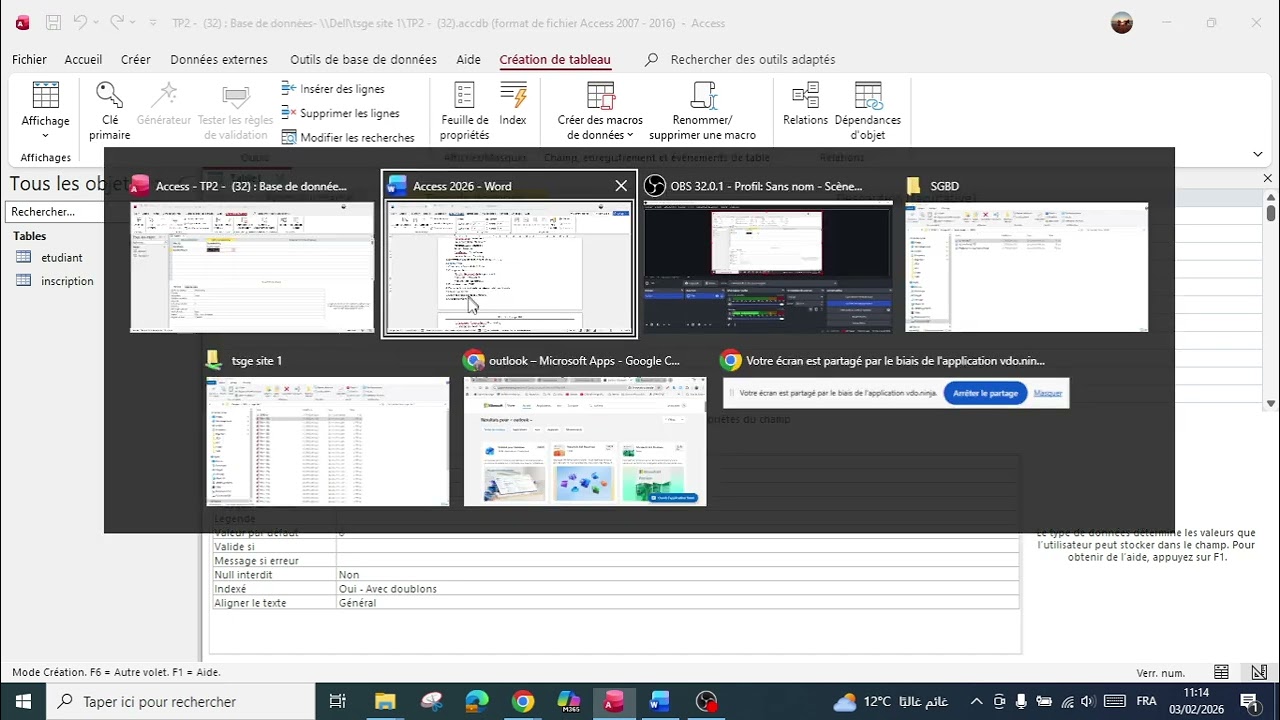Expand the Affichage view dropdown
The width and height of the screenshot is (1280, 720).
coord(46,135)
